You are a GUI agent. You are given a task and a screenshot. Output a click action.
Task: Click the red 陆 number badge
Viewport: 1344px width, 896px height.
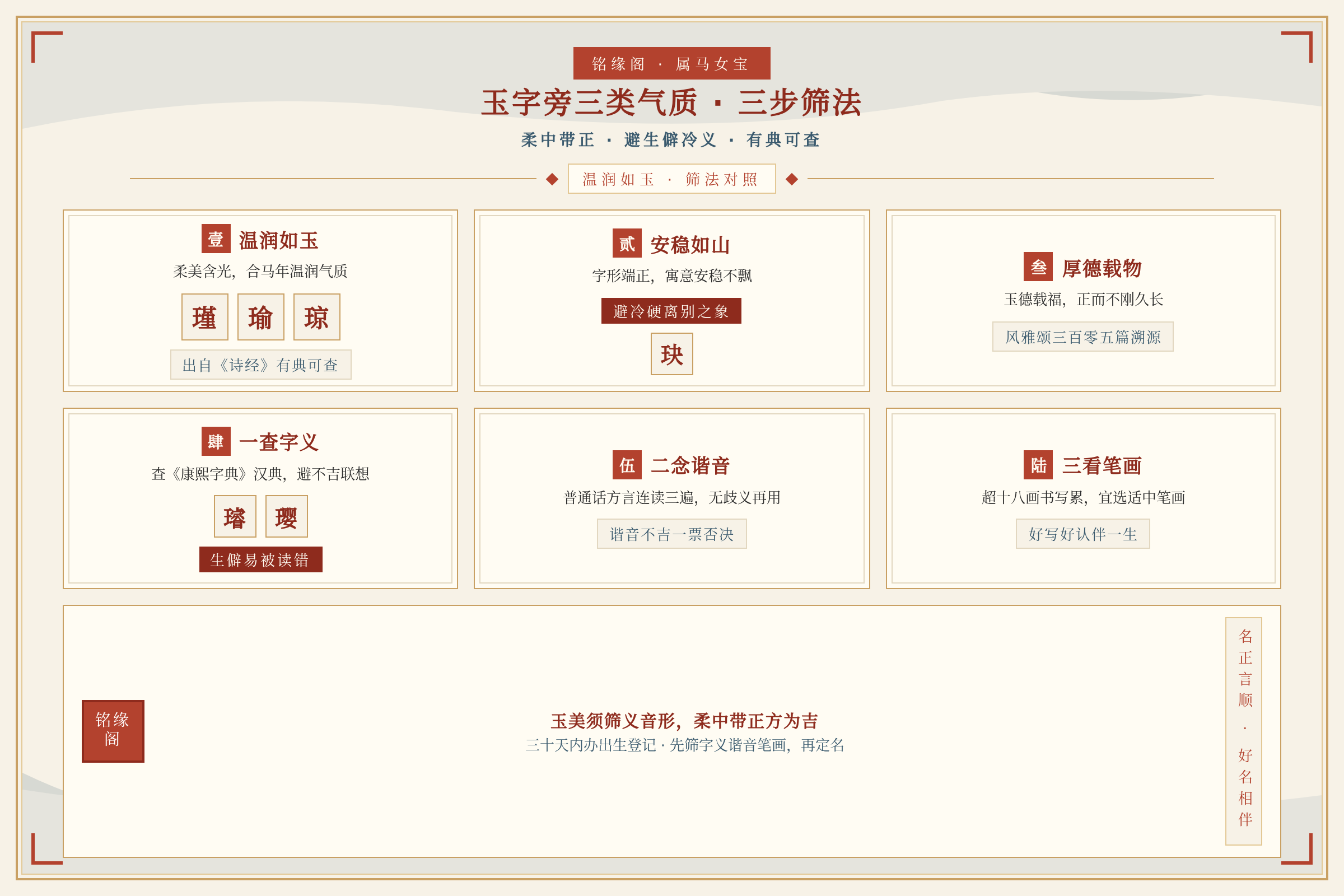pos(1038,465)
